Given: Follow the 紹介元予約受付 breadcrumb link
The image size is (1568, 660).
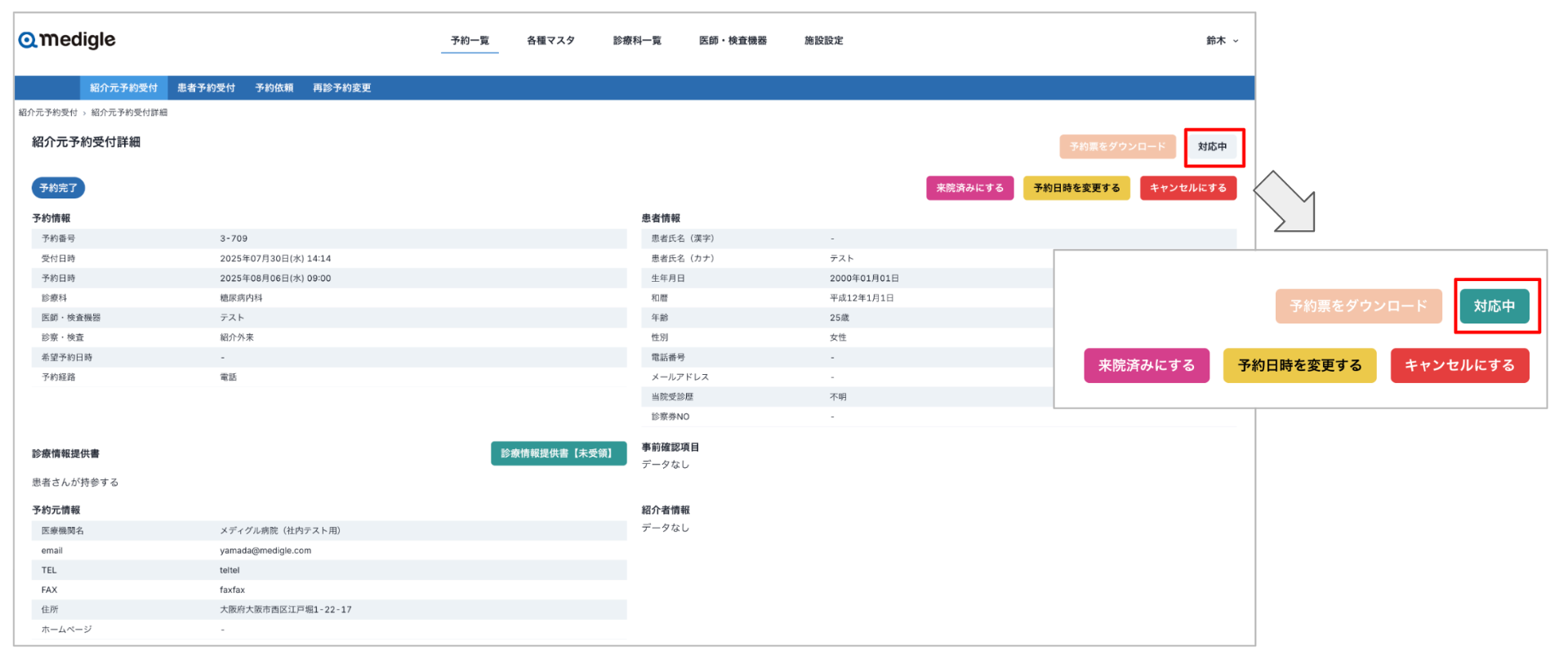Looking at the screenshot, I should (48, 113).
